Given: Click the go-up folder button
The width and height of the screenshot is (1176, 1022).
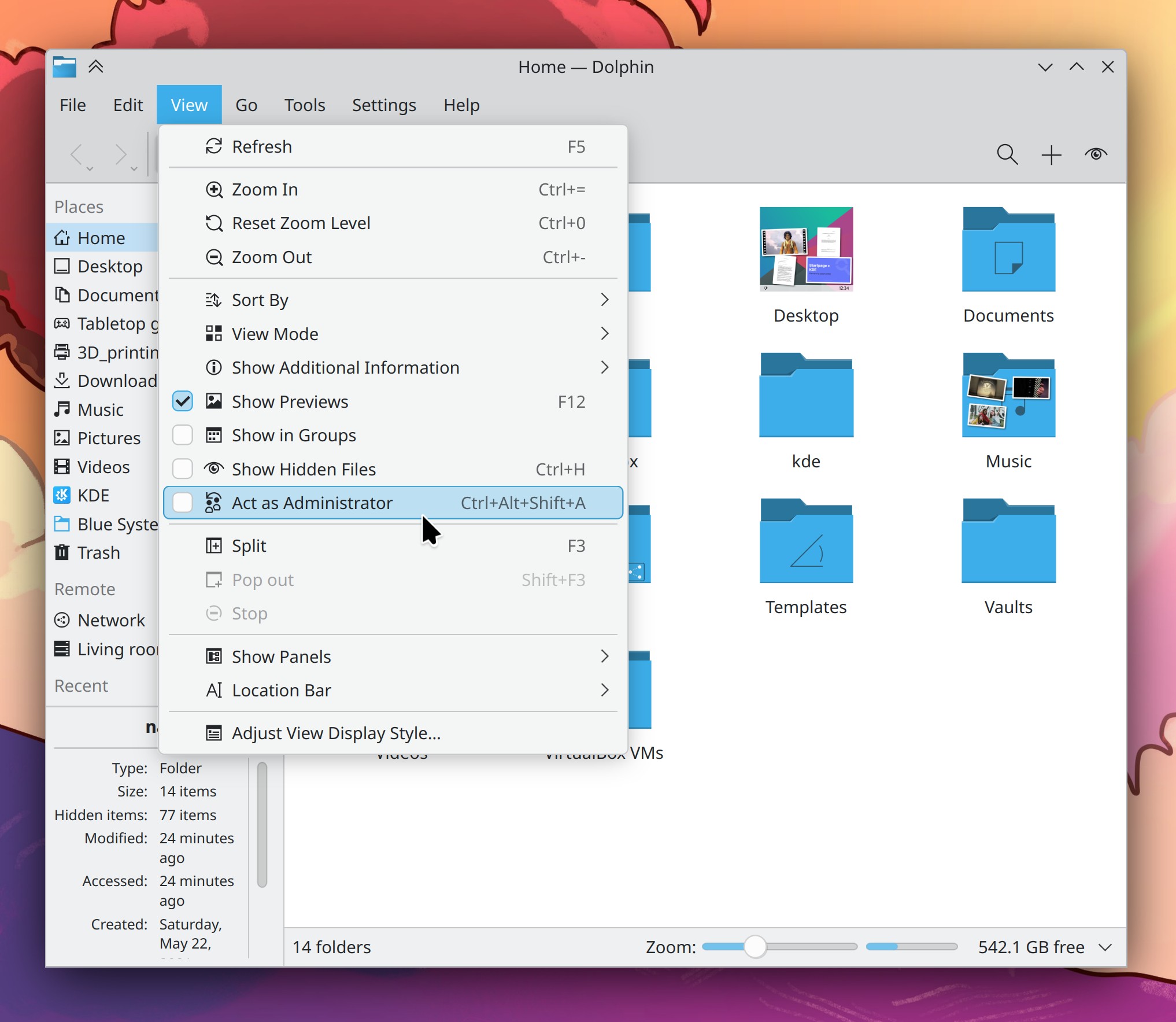Looking at the screenshot, I should (x=96, y=67).
